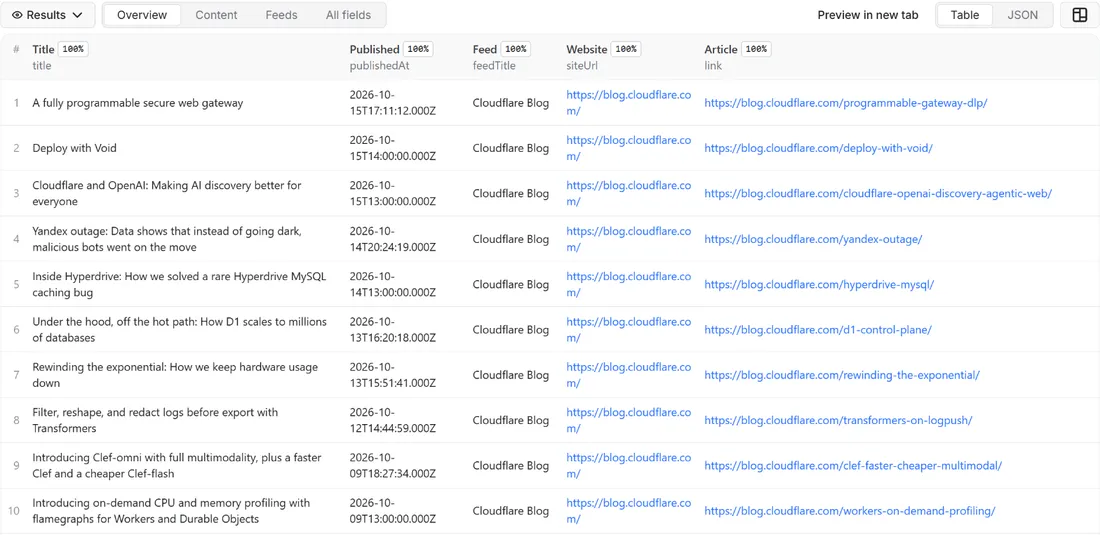This screenshot has width=1100, height=535.
Task: Click Cloudflare Blog feed in the Transformers row
Action: point(511,420)
